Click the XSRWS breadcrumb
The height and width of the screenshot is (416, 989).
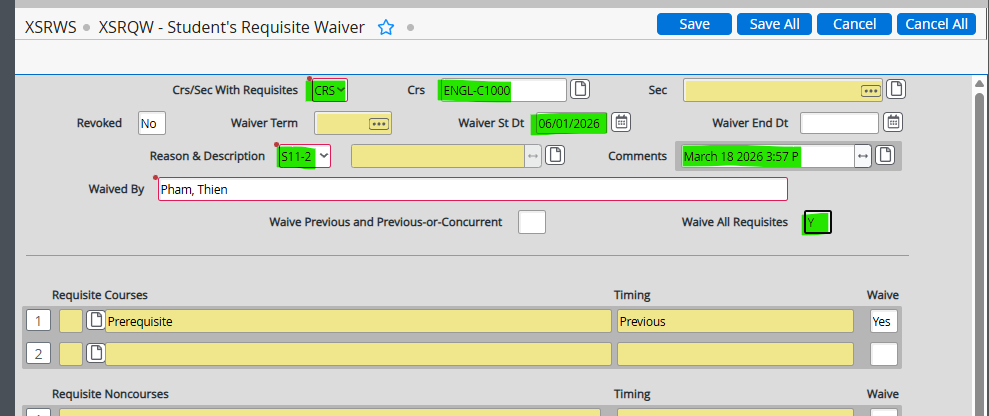[50, 27]
